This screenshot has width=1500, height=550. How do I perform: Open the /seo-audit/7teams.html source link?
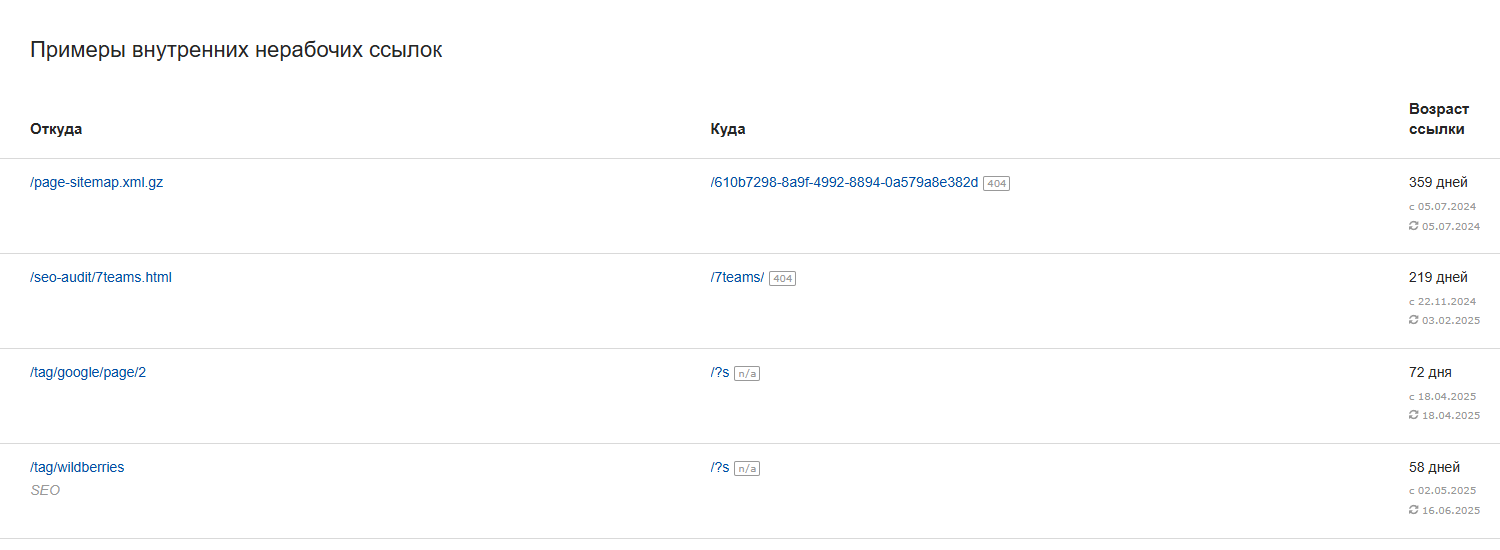click(x=101, y=277)
